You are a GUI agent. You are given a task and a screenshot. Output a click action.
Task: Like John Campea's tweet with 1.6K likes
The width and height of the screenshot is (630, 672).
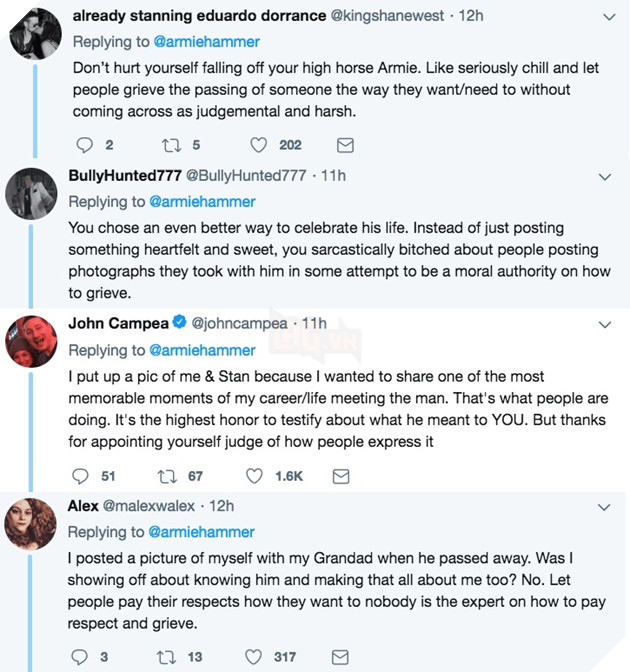[256, 476]
